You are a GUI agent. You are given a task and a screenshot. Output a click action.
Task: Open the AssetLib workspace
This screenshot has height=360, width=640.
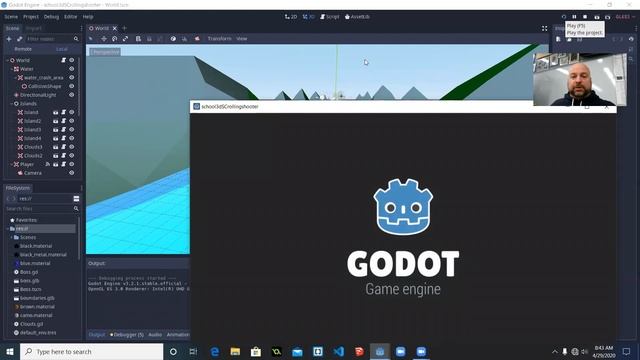coord(357,17)
